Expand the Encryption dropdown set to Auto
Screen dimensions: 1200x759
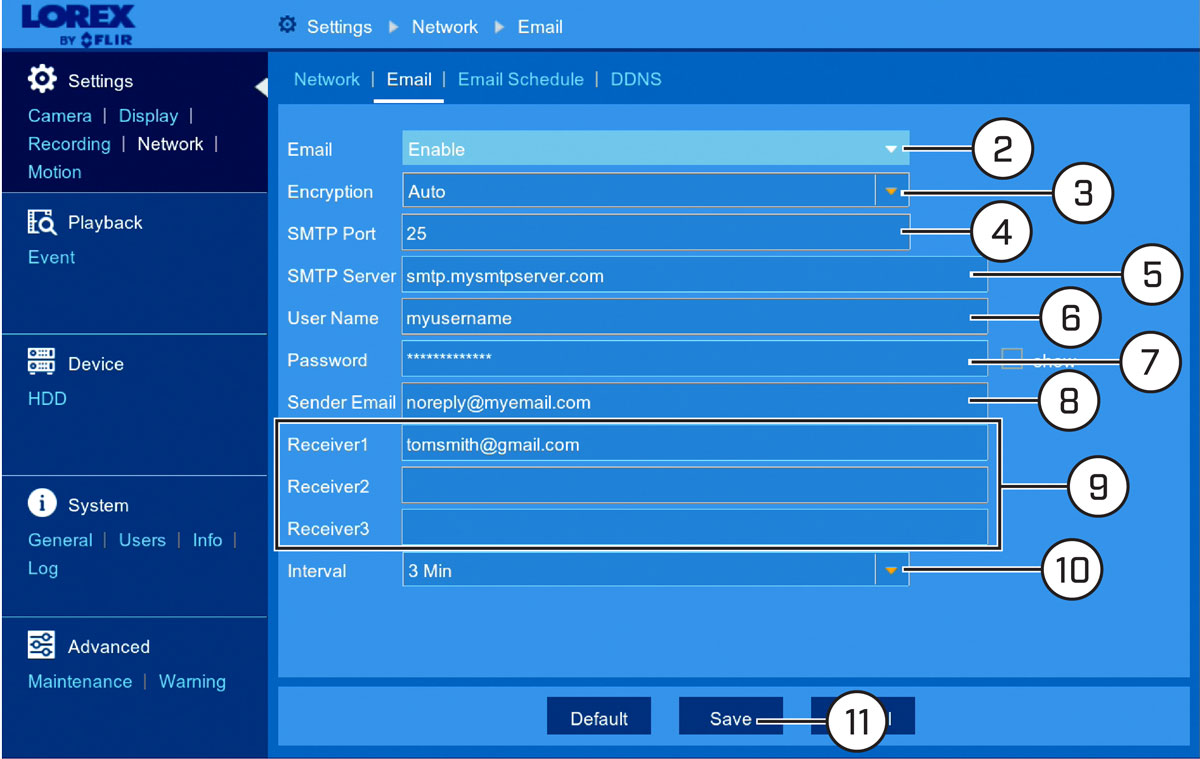click(656, 191)
